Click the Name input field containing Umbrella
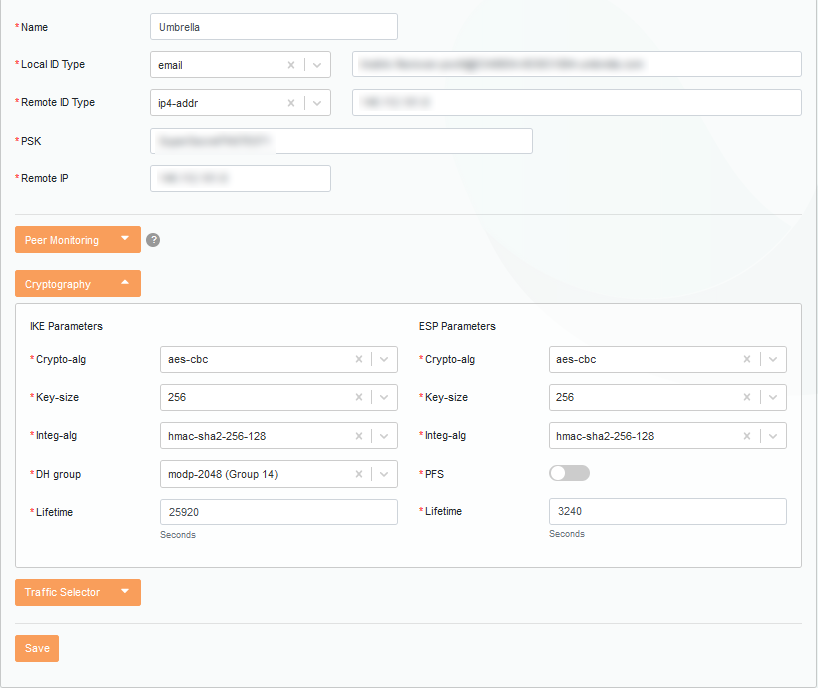The width and height of the screenshot is (818, 688). 273,27
